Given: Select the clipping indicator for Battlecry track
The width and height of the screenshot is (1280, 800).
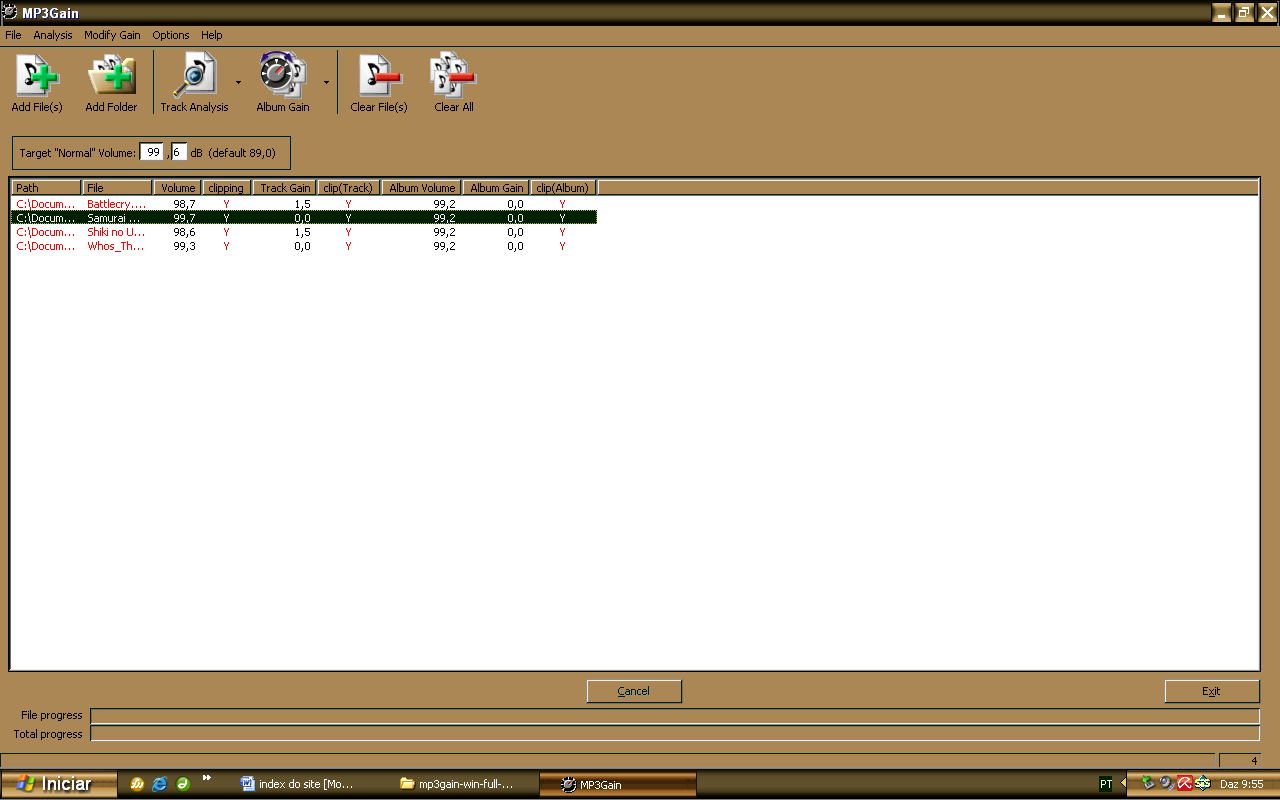Looking at the screenshot, I should [x=225, y=203].
